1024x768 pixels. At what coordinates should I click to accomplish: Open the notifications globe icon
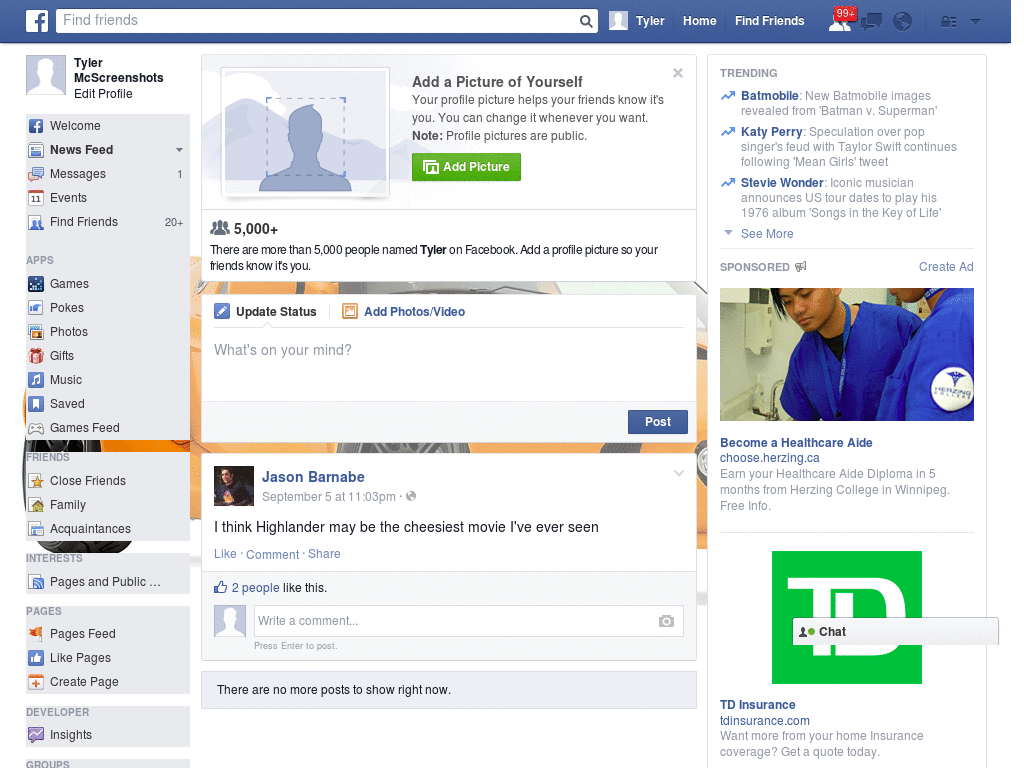[x=903, y=22]
